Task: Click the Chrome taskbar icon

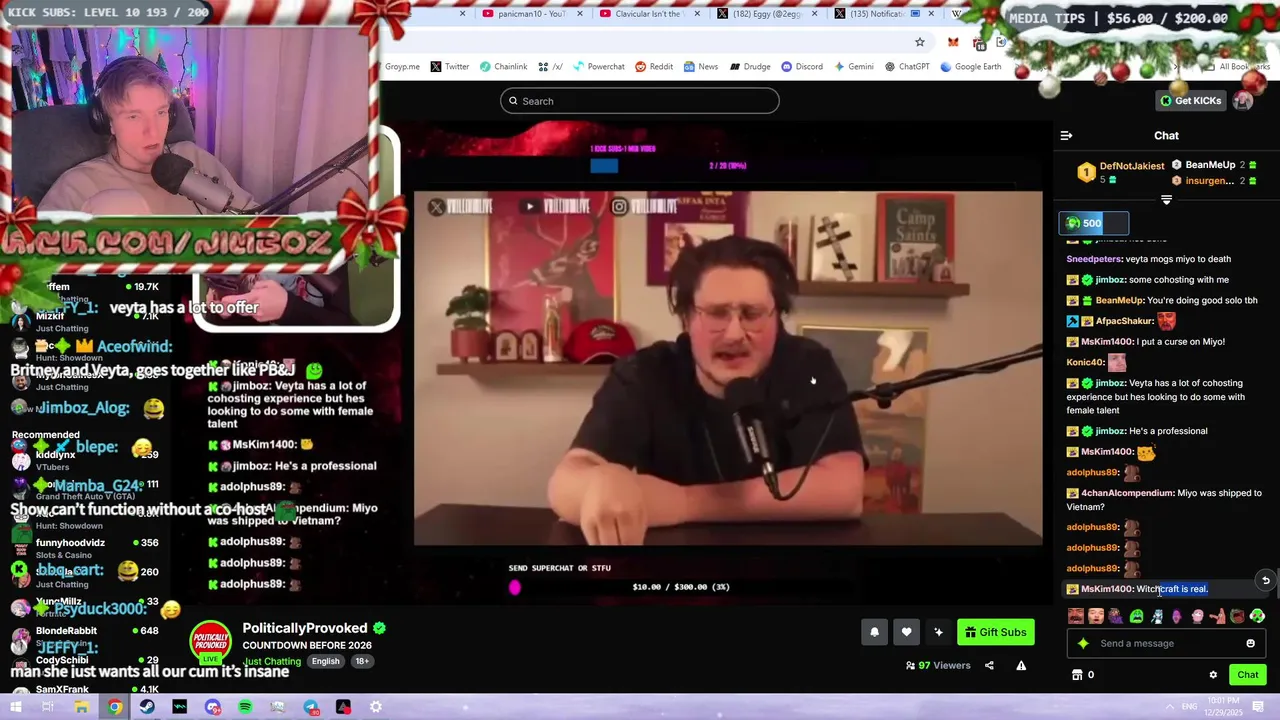Action: (x=114, y=707)
